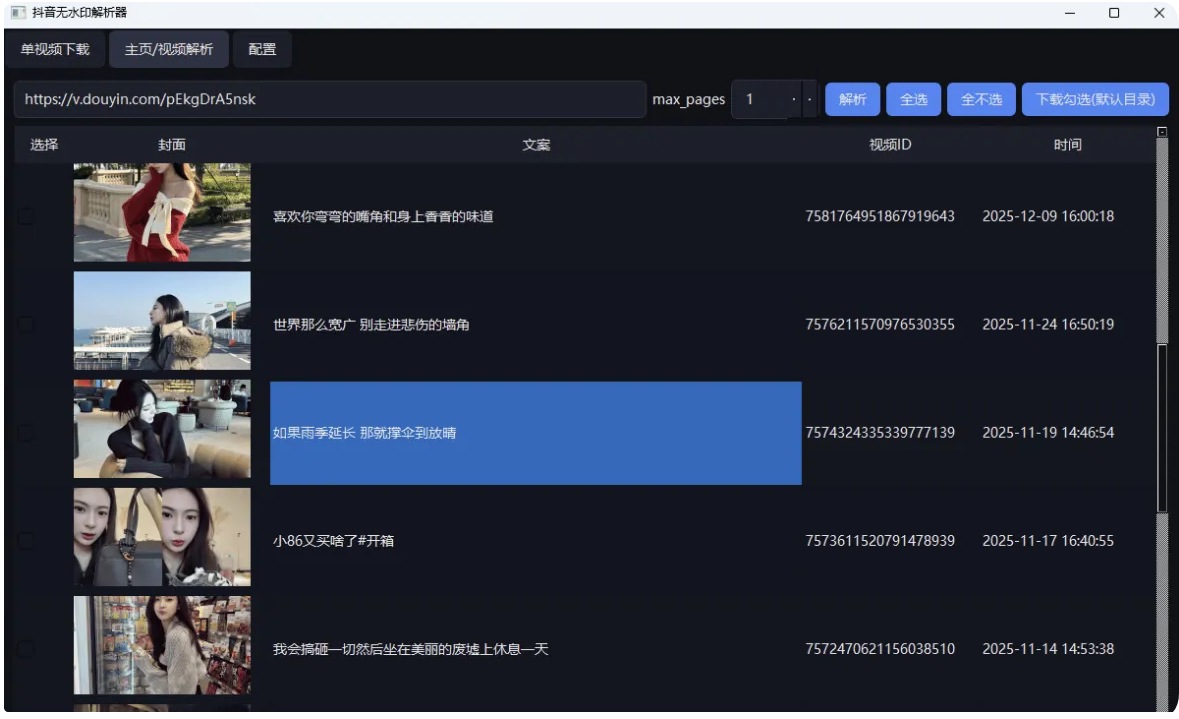Click the vertical scrollbar thumb of the table
Screen dimensions: 1179x719
1162,428
